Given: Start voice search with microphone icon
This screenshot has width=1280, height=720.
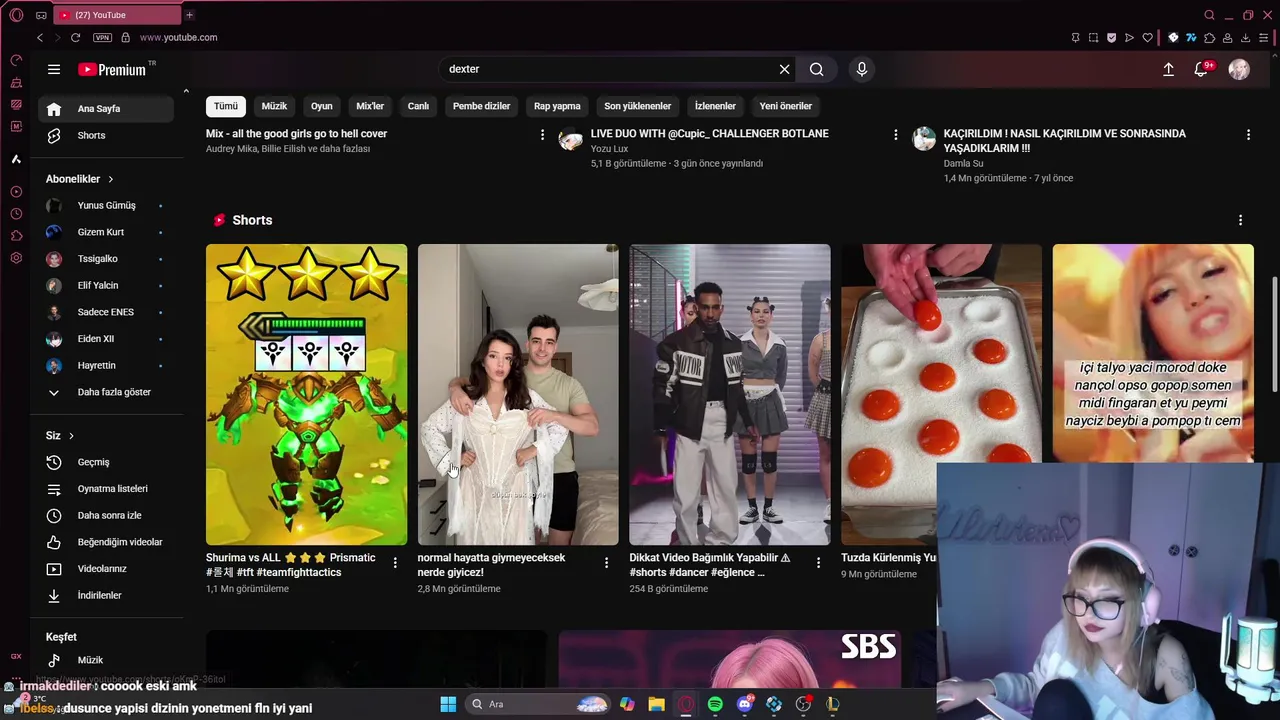Looking at the screenshot, I should coord(862,69).
